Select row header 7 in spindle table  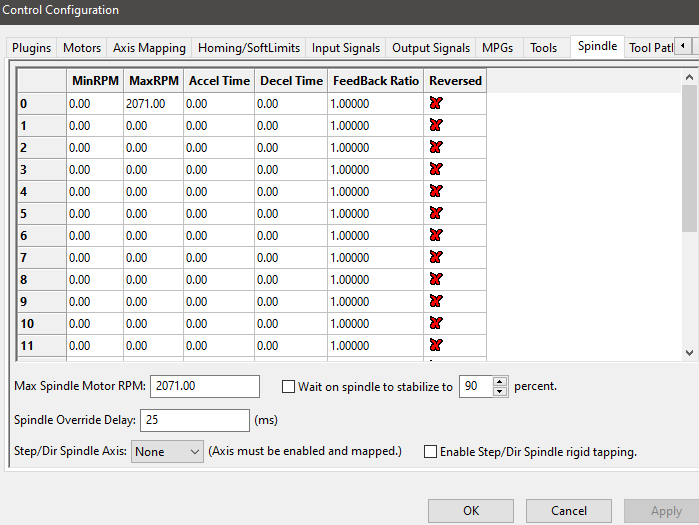(x=42, y=258)
